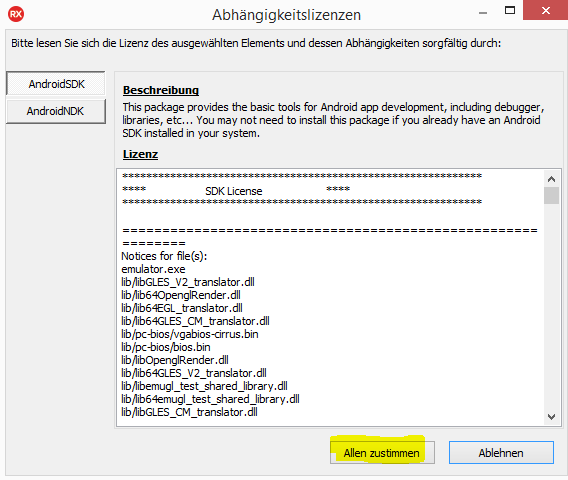
Task: Click lib/lib64EGL_translator.dll line
Action: point(182,308)
